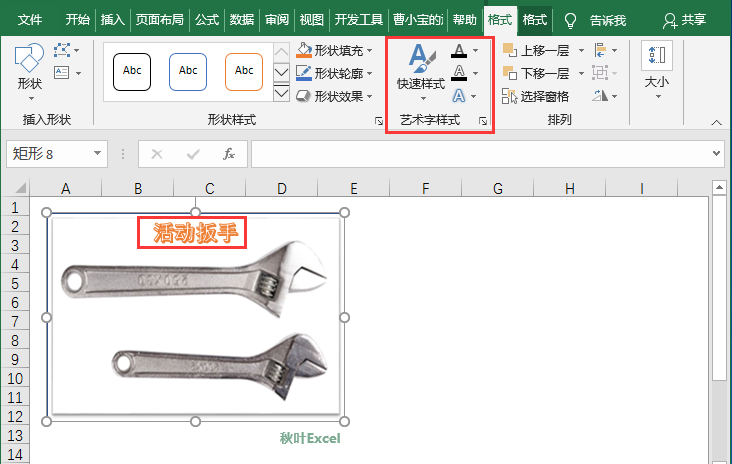This screenshot has height=464, width=732.
Task: Click the formula bar input field
Action: click(481, 154)
